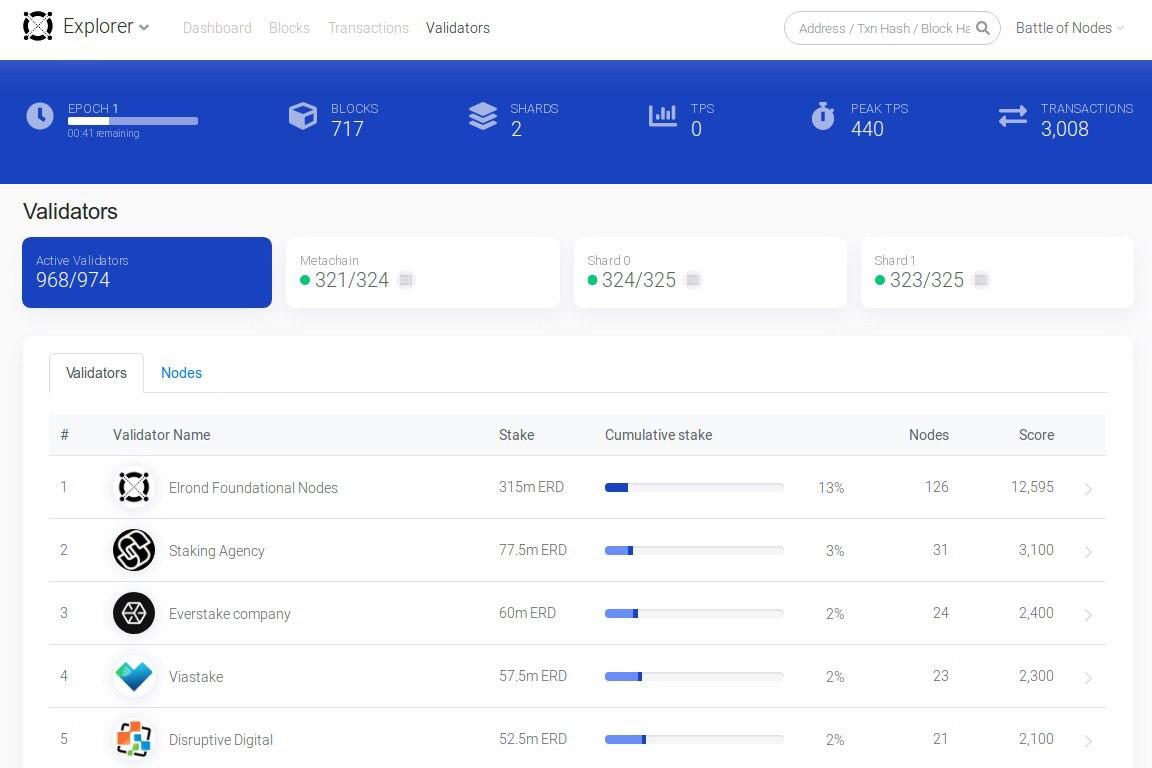Click the Validator Name column header
Image resolution: width=1152 pixels, height=768 pixels.
click(x=162, y=435)
